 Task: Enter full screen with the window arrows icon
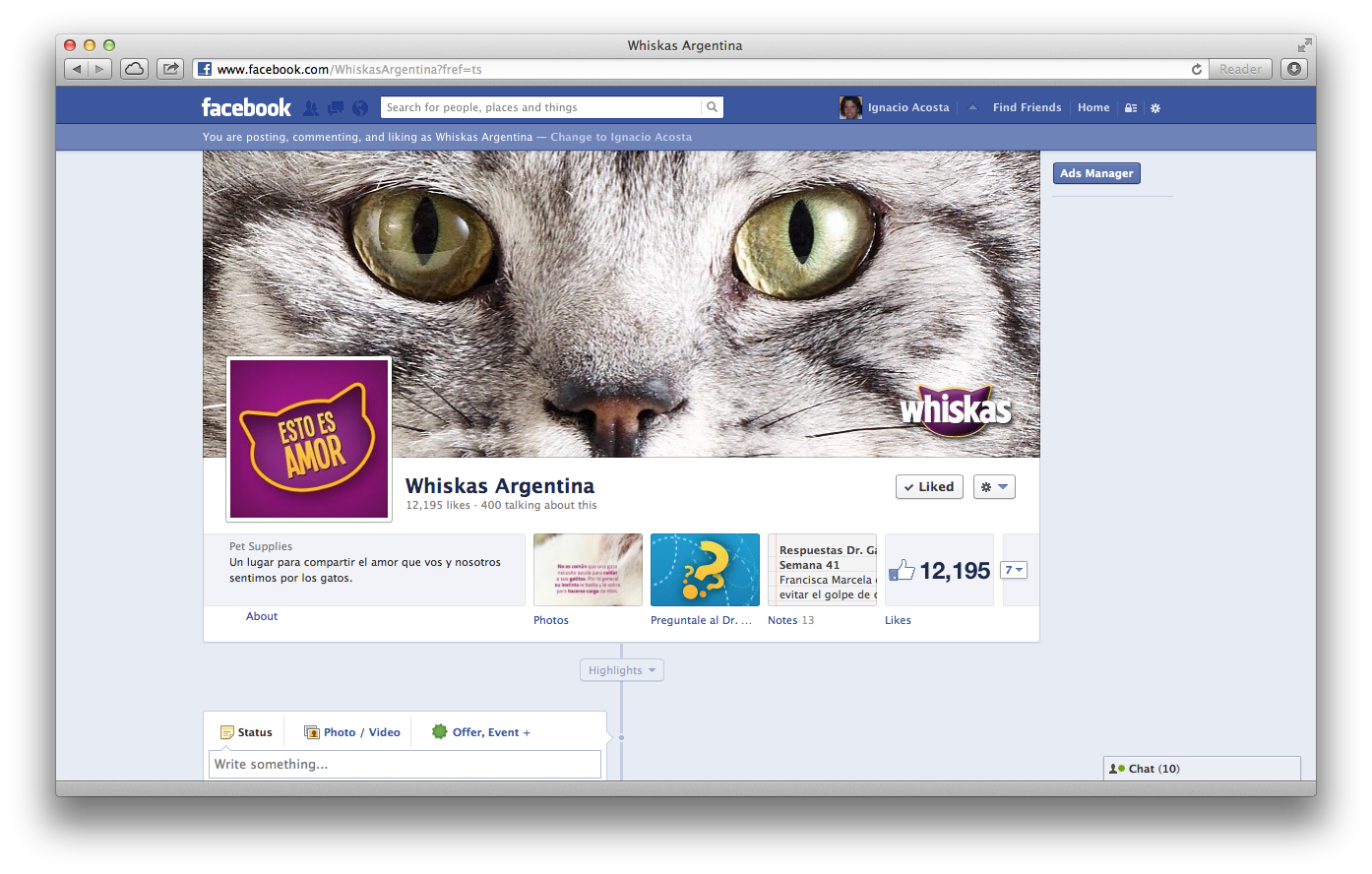pos(1304,45)
